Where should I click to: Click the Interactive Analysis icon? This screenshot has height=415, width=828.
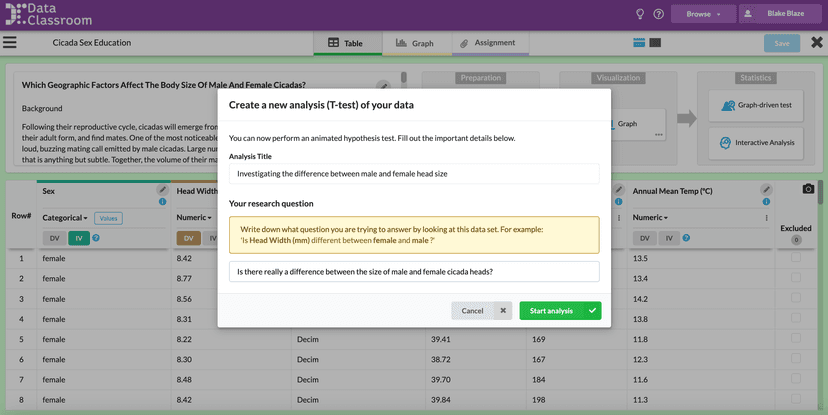726,143
